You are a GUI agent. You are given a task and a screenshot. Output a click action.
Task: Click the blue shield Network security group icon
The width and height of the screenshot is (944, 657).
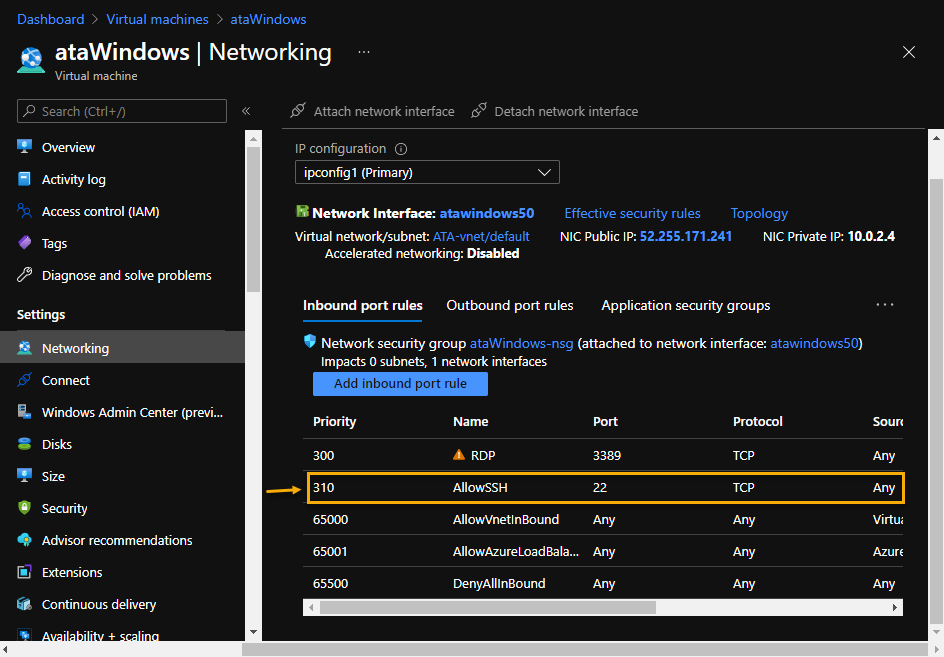click(309, 342)
